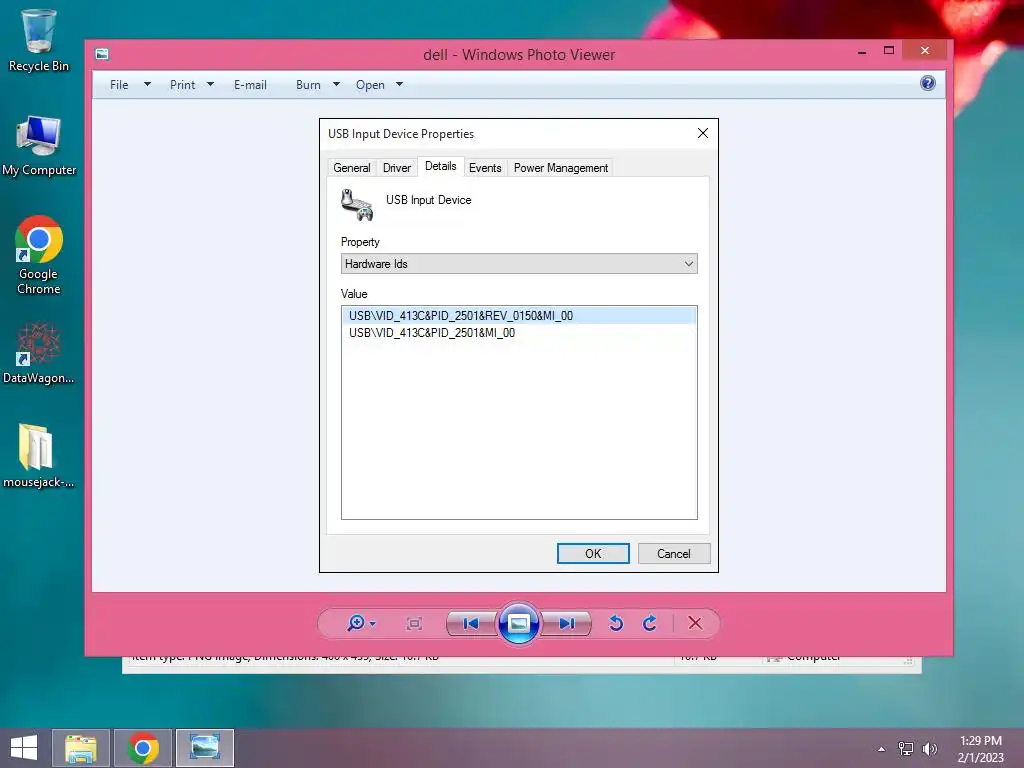Click the Photo Viewer title bar icon
The image size is (1024, 768).
point(102,54)
